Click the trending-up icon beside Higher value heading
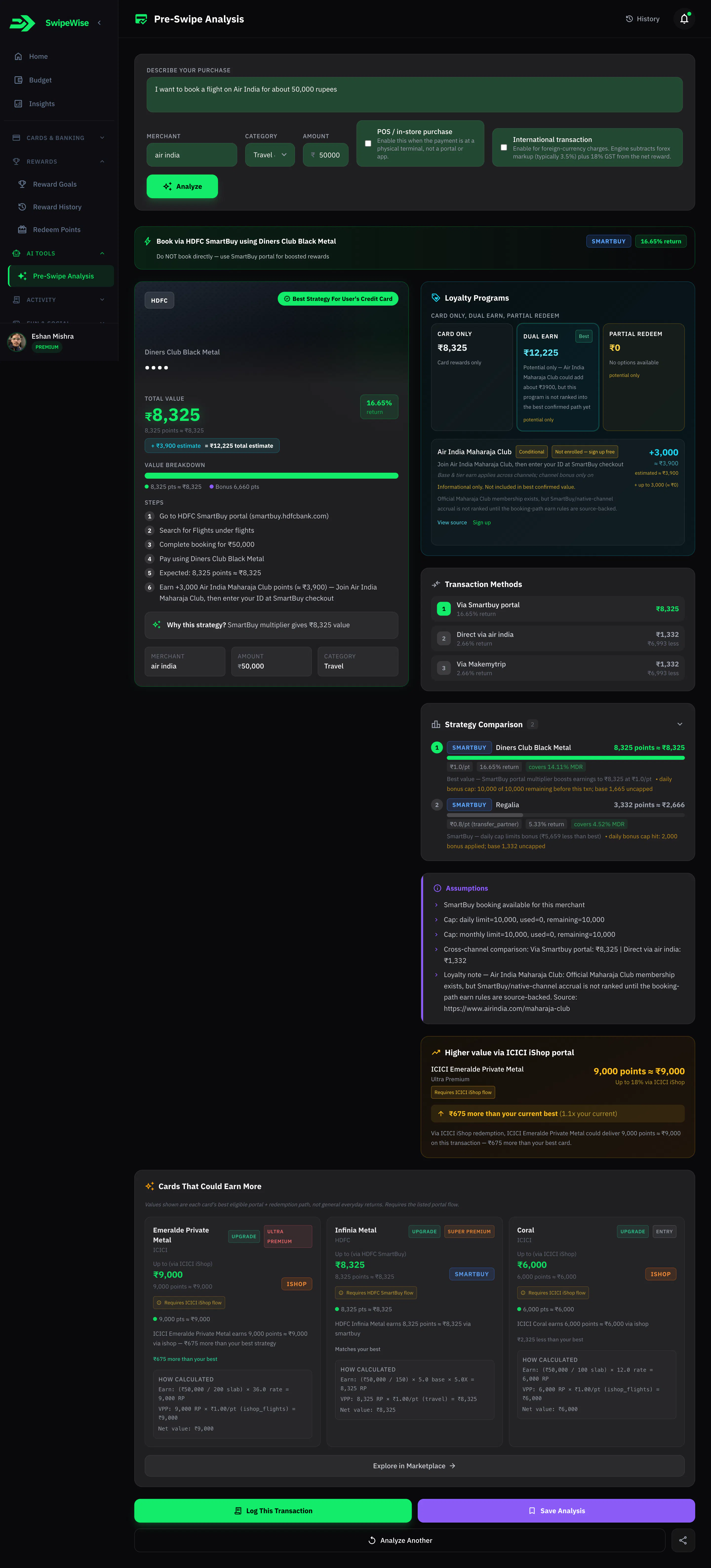 pos(436,1052)
